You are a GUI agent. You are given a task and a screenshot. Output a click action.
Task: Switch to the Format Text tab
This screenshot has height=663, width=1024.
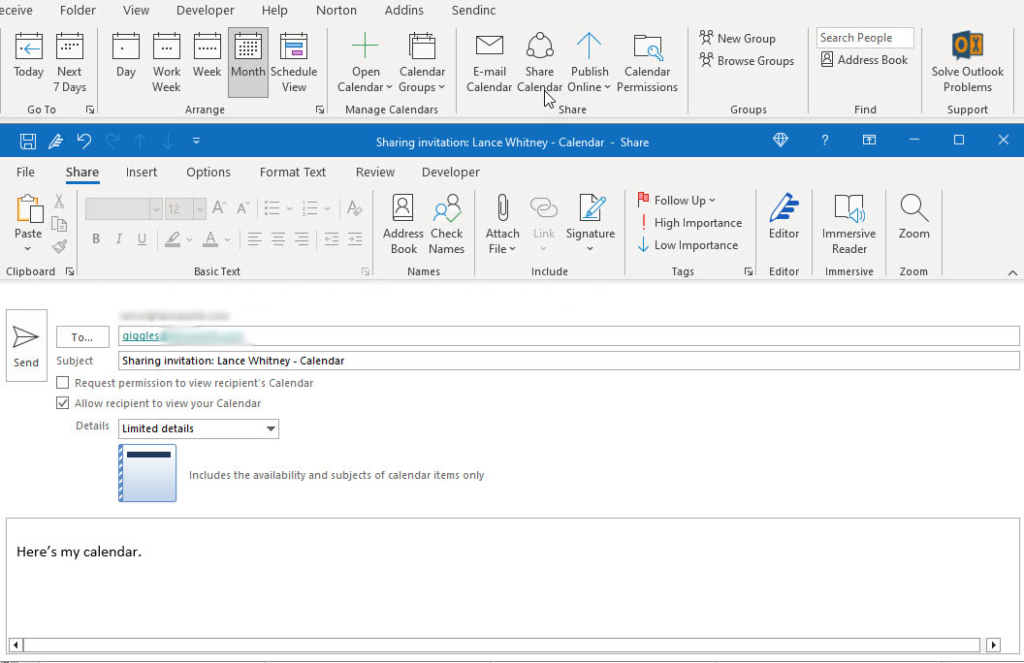(292, 172)
